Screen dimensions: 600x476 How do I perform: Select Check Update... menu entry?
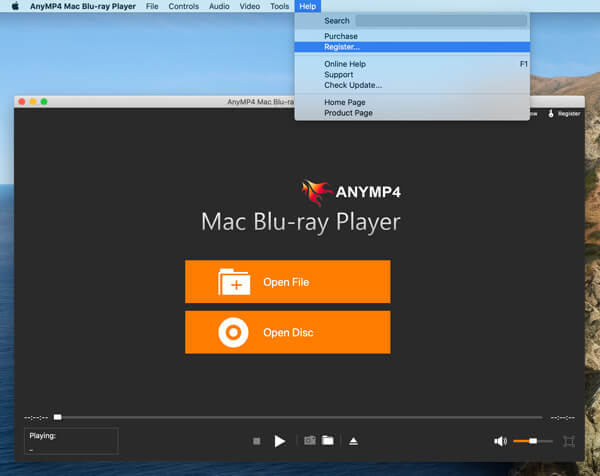click(x=352, y=85)
